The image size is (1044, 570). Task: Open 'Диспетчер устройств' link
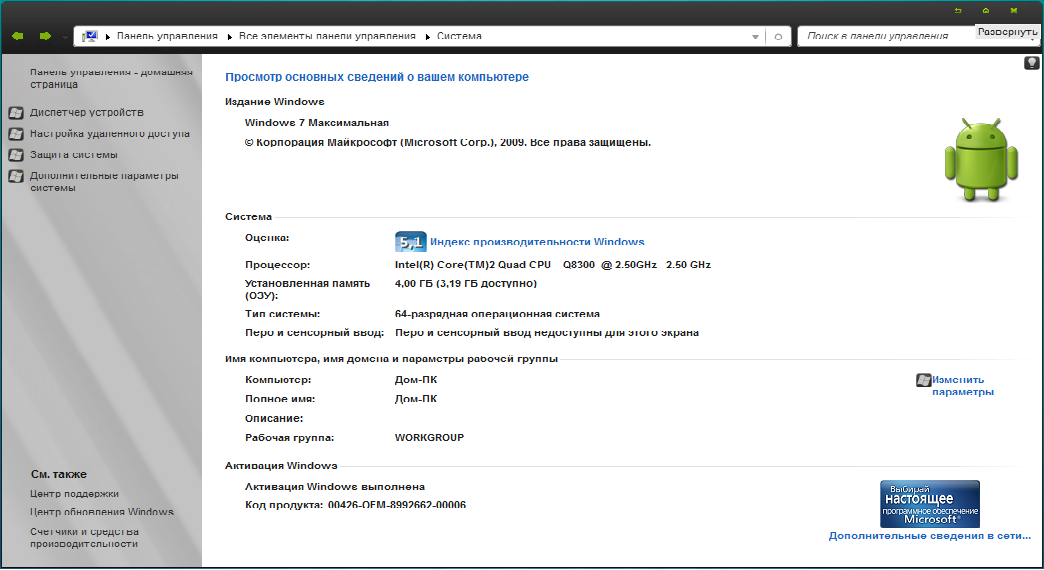87,113
